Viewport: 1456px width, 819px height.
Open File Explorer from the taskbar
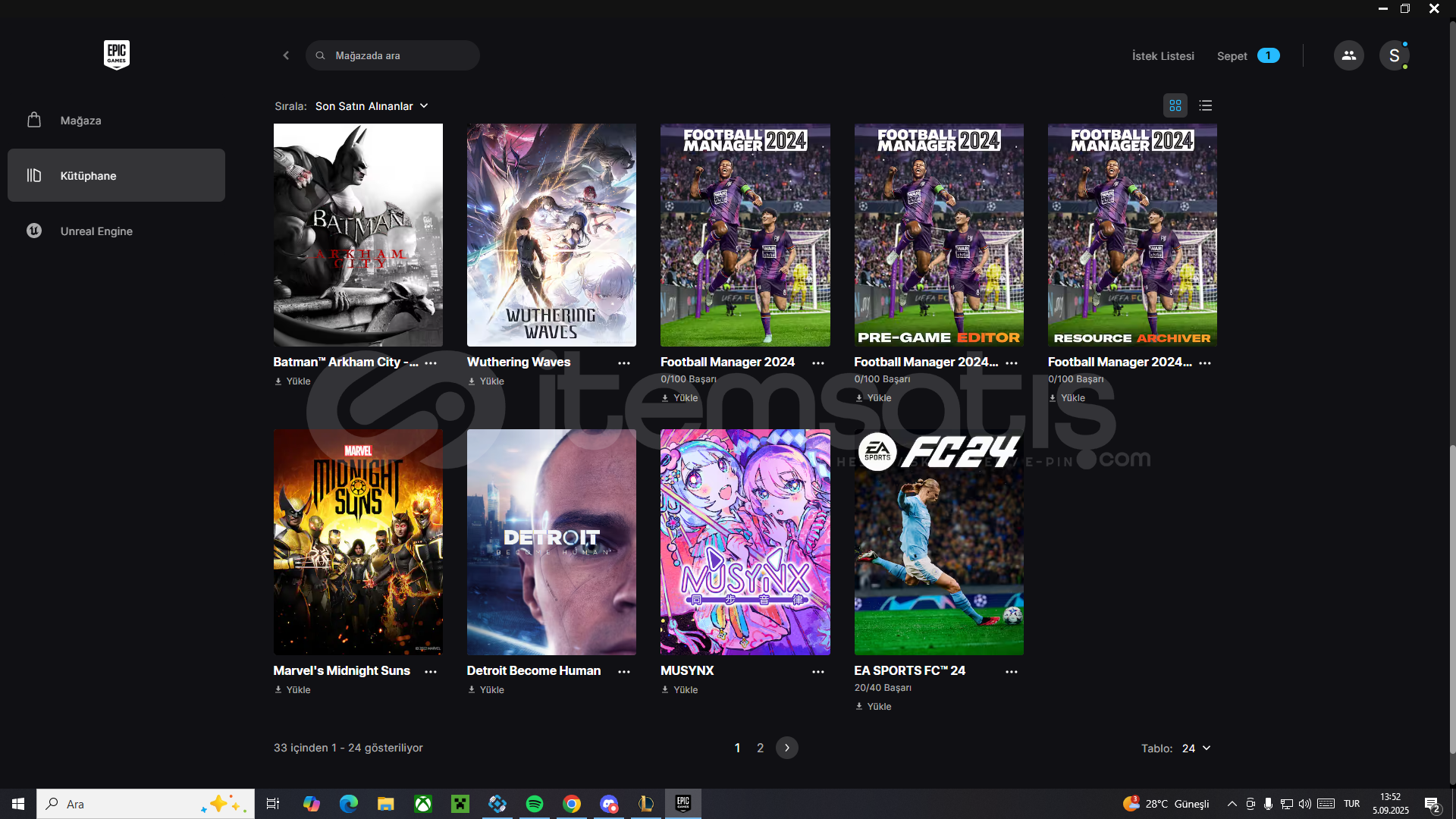tap(385, 804)
